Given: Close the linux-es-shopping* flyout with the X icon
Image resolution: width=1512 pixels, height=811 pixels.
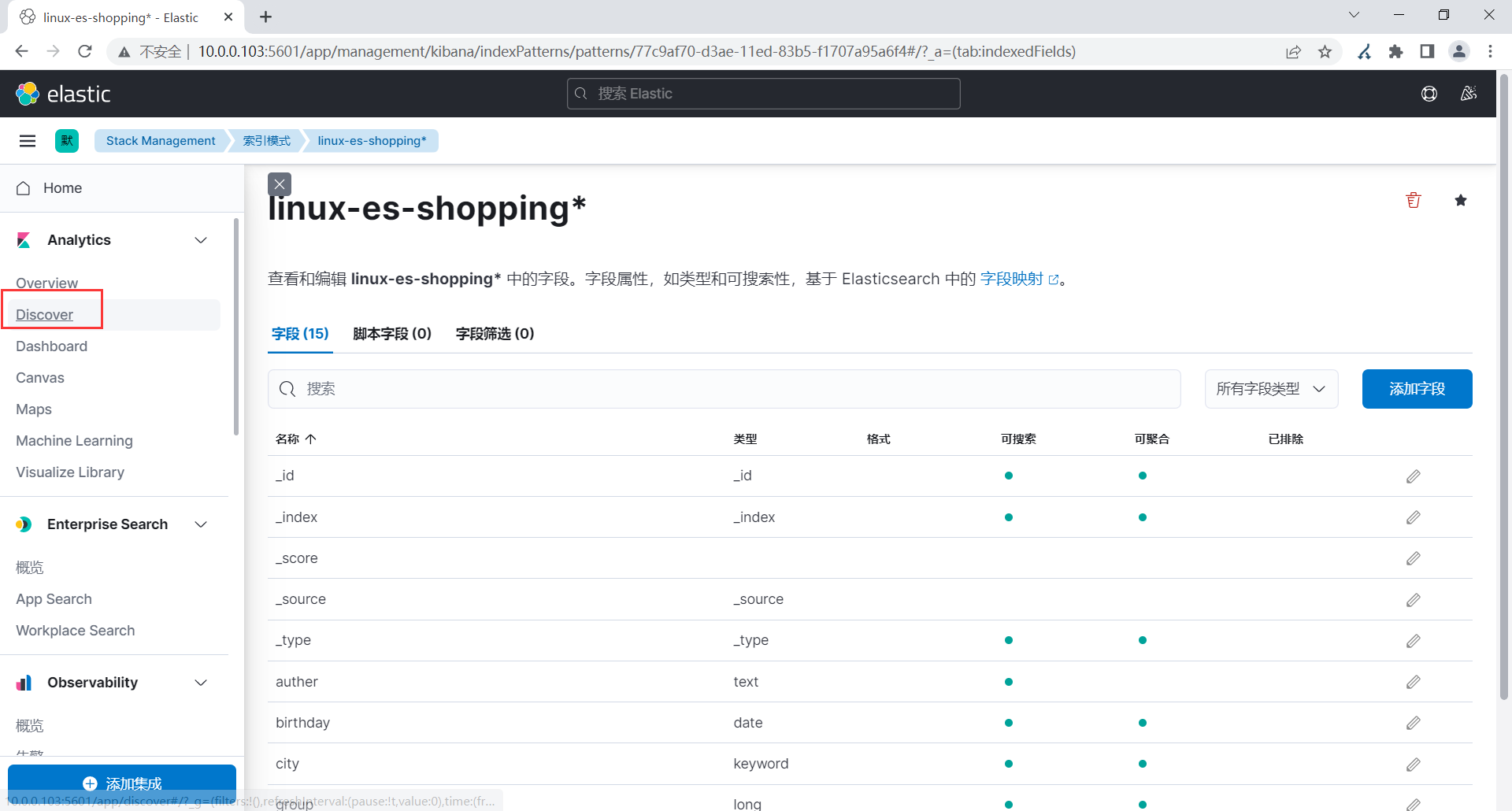Looking at the screenshot, I should 279,183.
